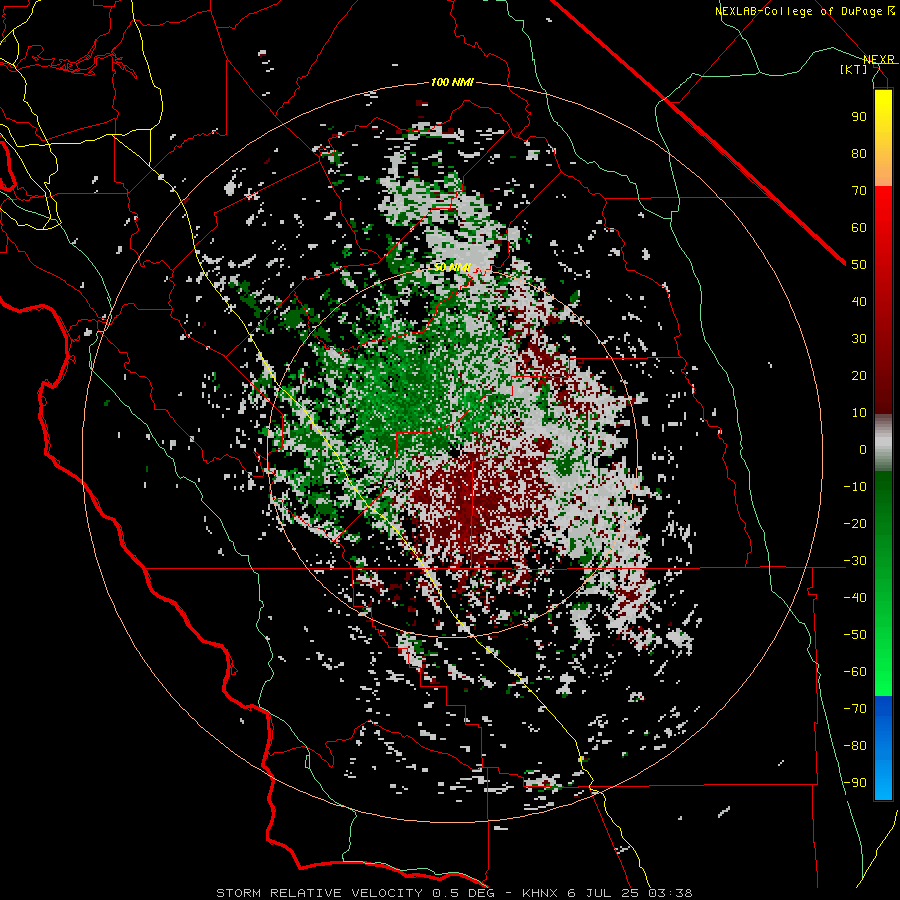900x900 pixels.
Task: Click the 90 value on velocity scale
Action: click(x=859, y=117)
